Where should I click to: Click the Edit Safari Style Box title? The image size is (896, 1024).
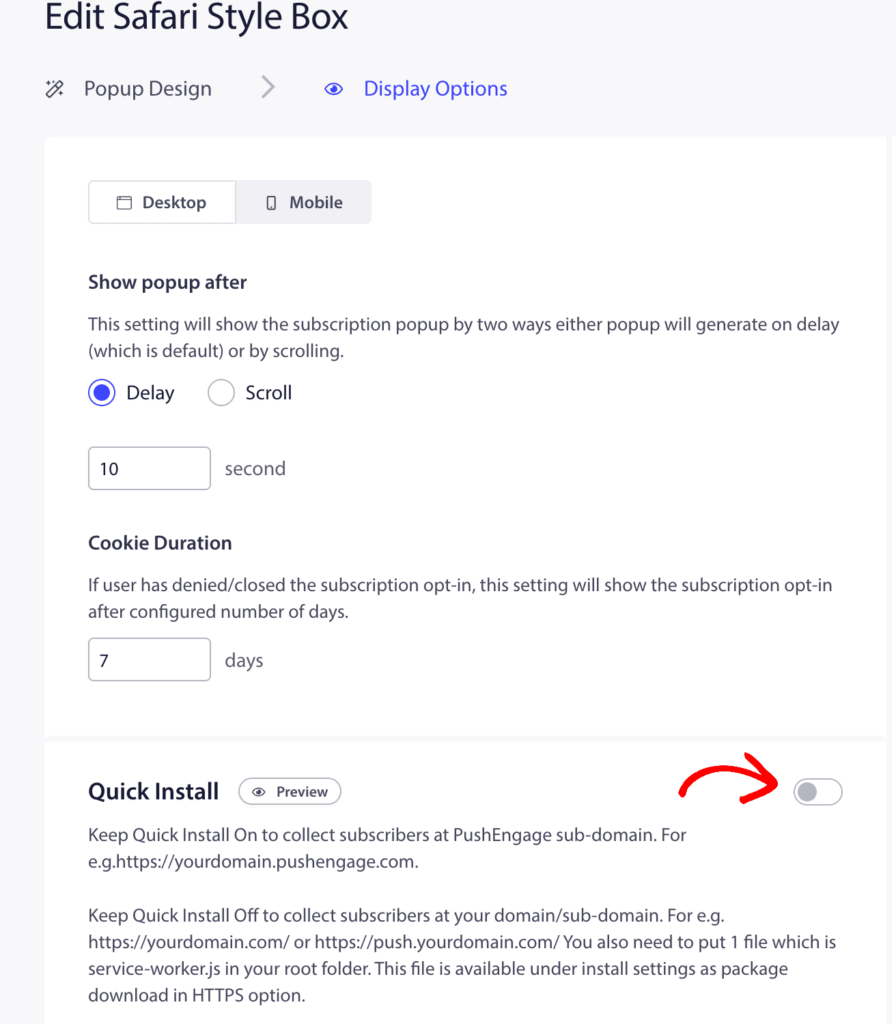click(197, 17)
